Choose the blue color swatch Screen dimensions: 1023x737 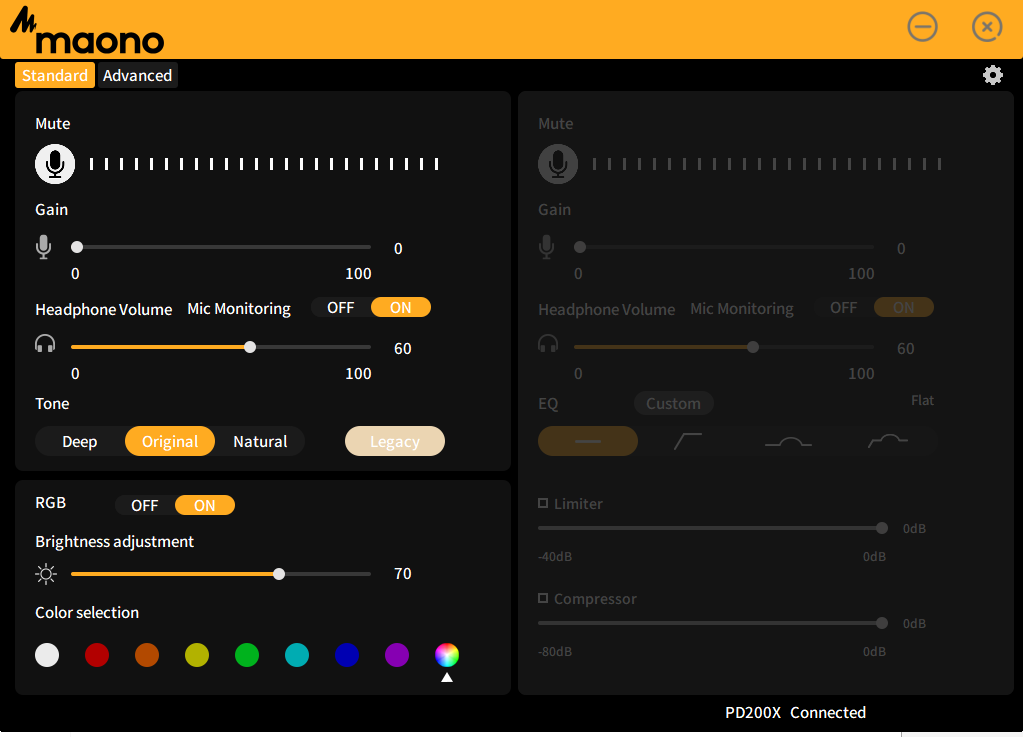pos(347,655)
